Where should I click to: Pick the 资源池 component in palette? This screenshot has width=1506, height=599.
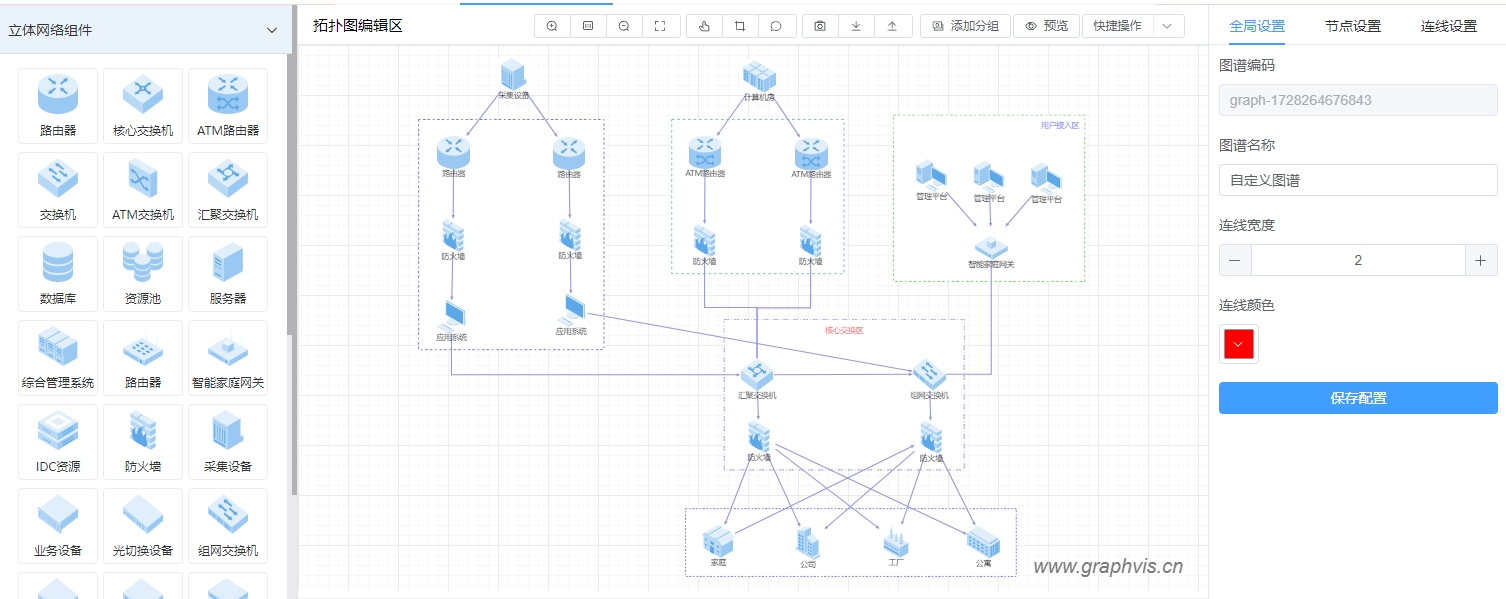point(143,274)
